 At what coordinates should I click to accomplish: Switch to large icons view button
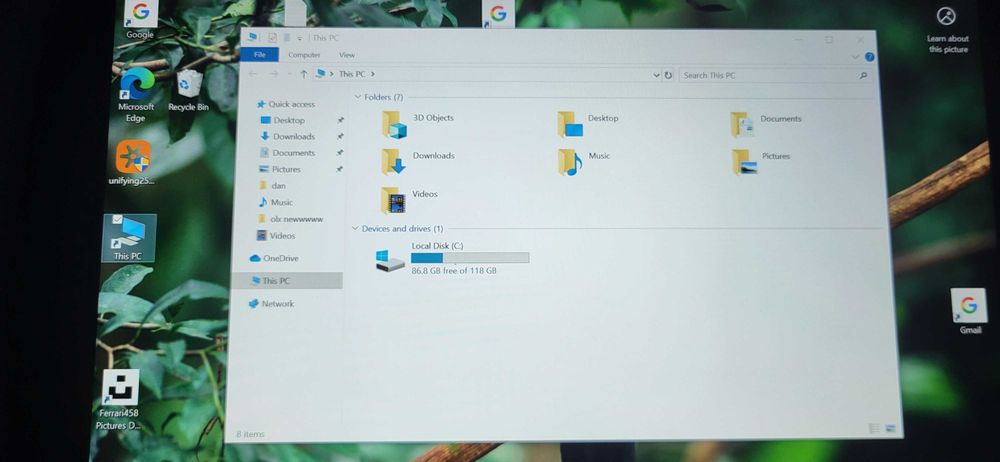[x=891, y=428]
